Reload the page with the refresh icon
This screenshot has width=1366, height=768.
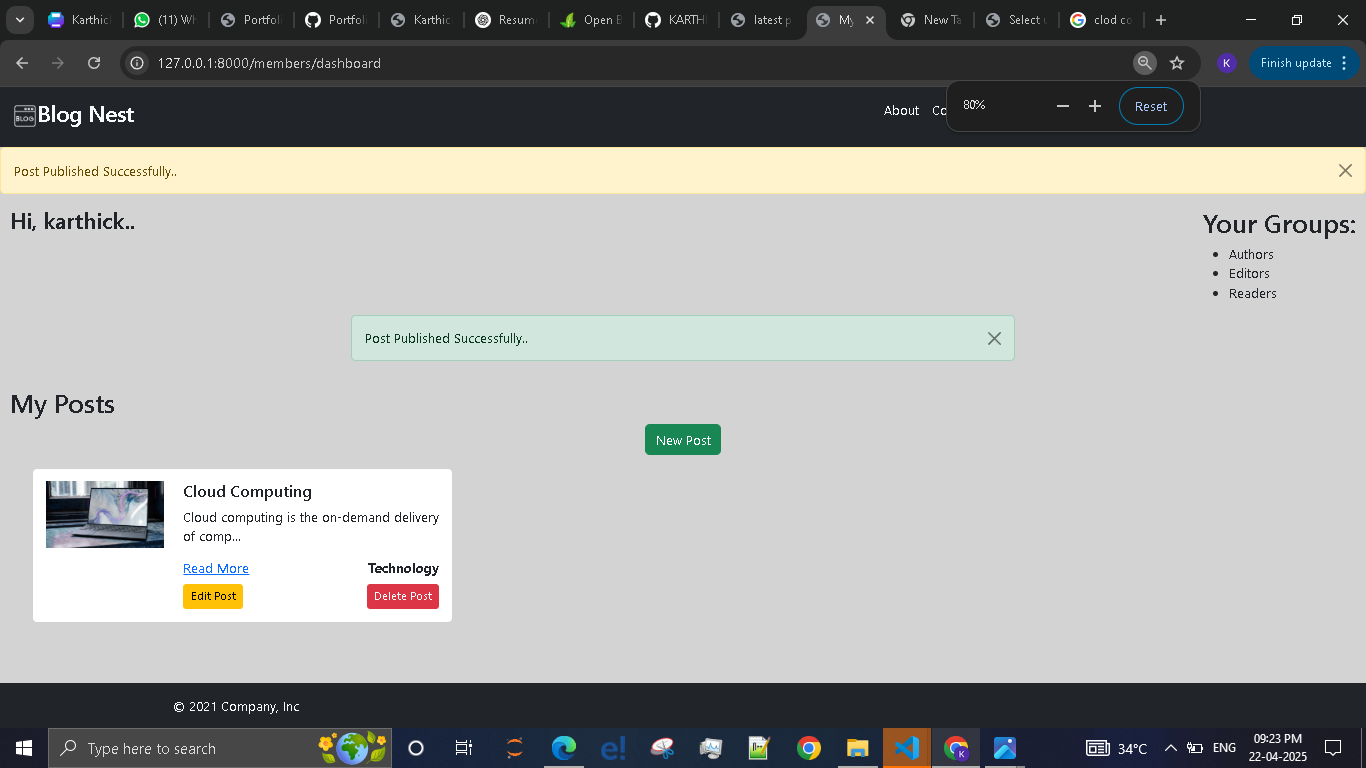click(94, 63)
